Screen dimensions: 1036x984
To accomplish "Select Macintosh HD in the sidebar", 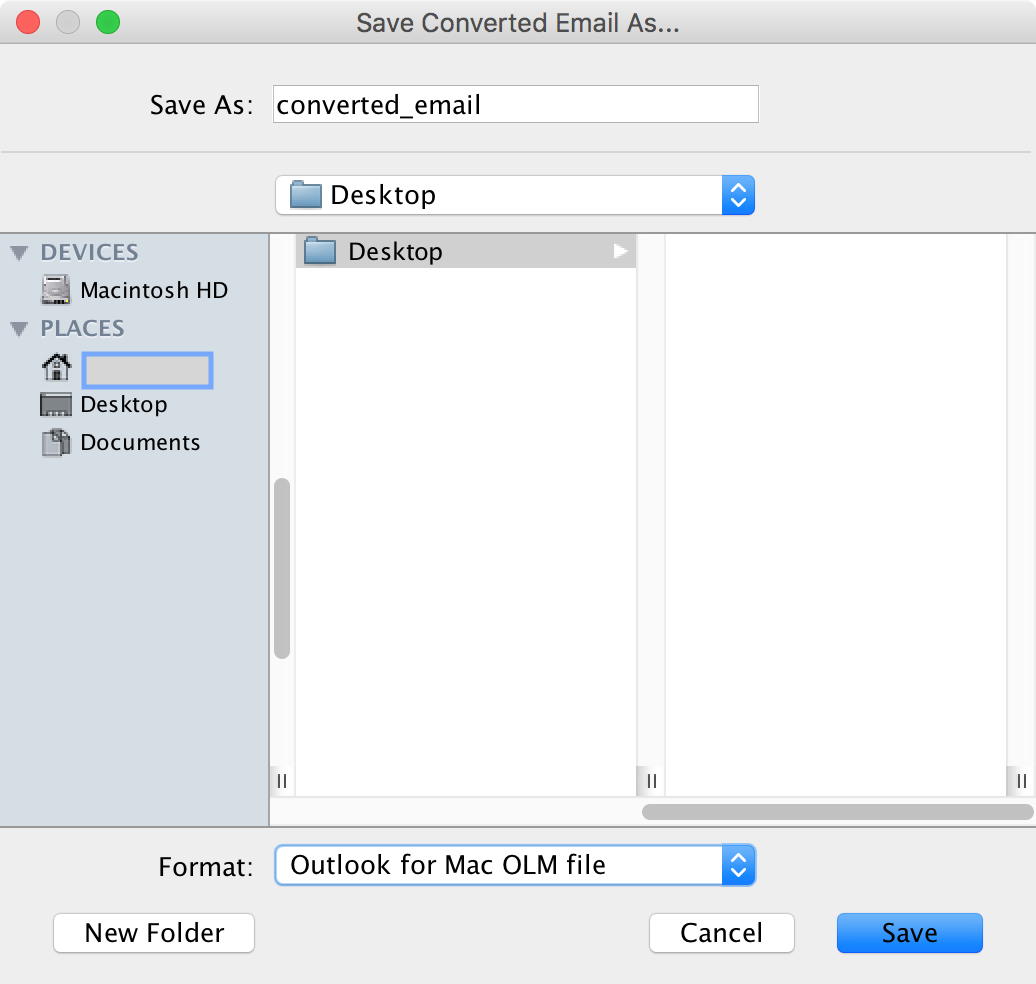I will tap(154, 290).
